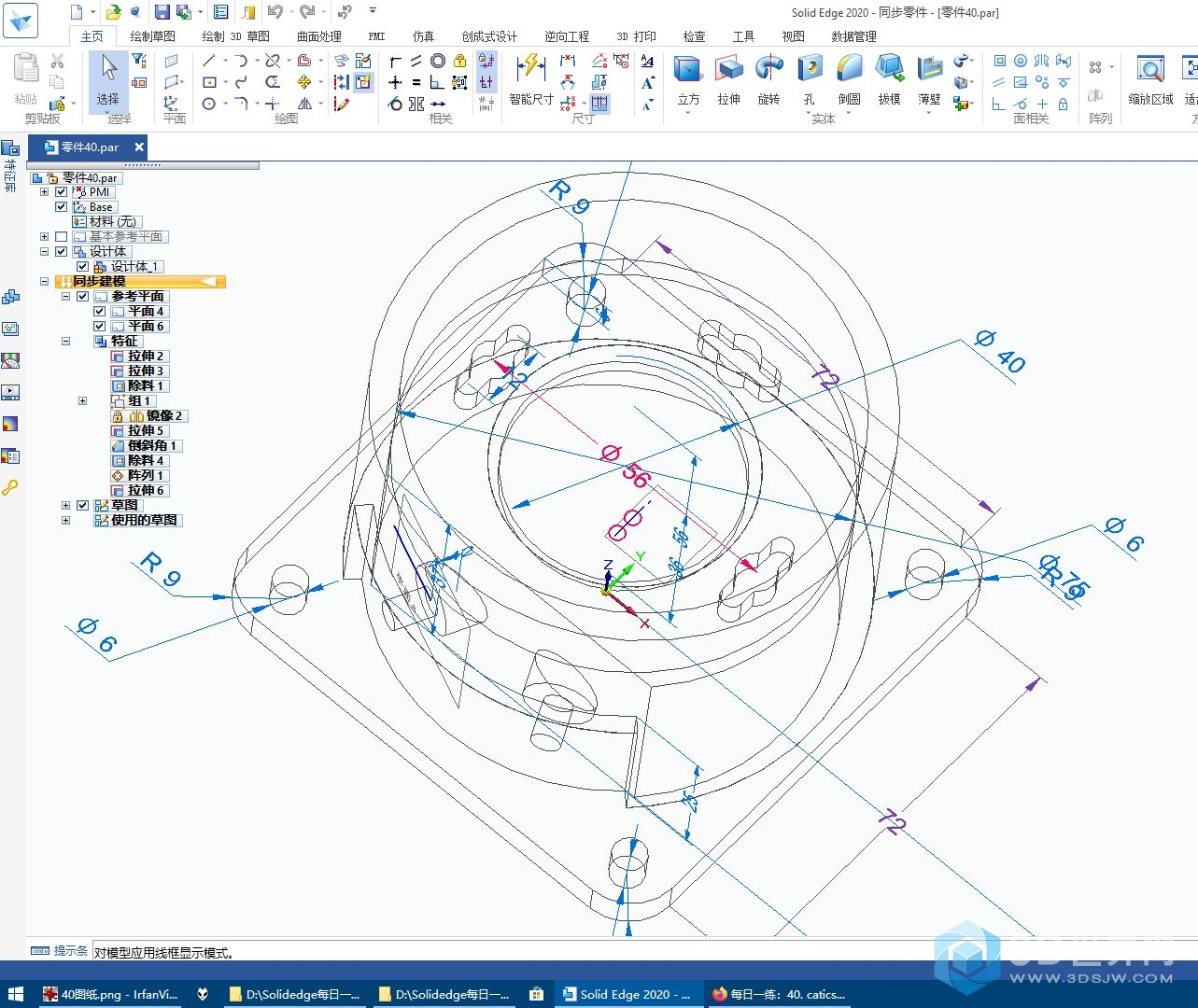The image size is (1198, 1008).
Task: Click the New document icon
Action: (x=77, y=12)
